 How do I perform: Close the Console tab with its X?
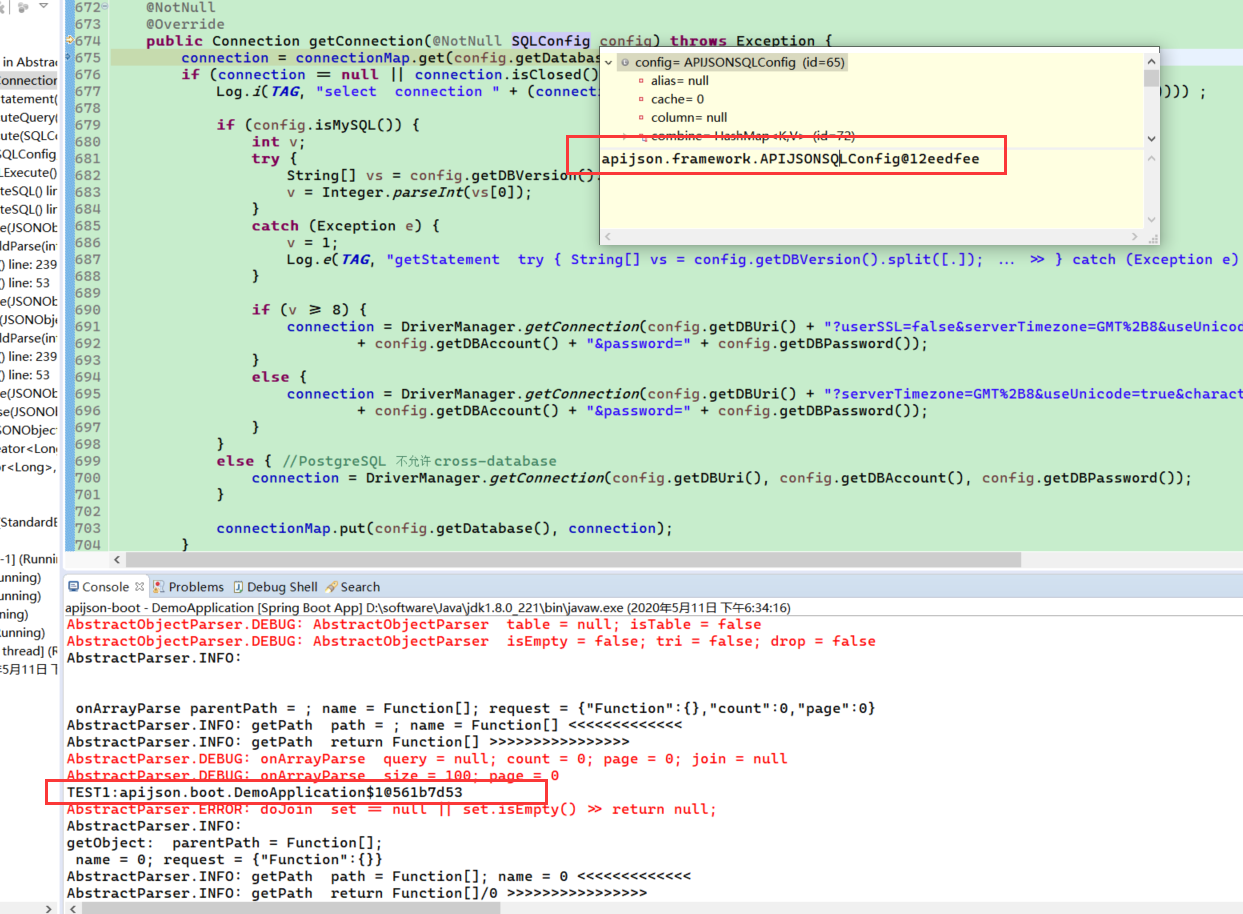pos(140,587)
